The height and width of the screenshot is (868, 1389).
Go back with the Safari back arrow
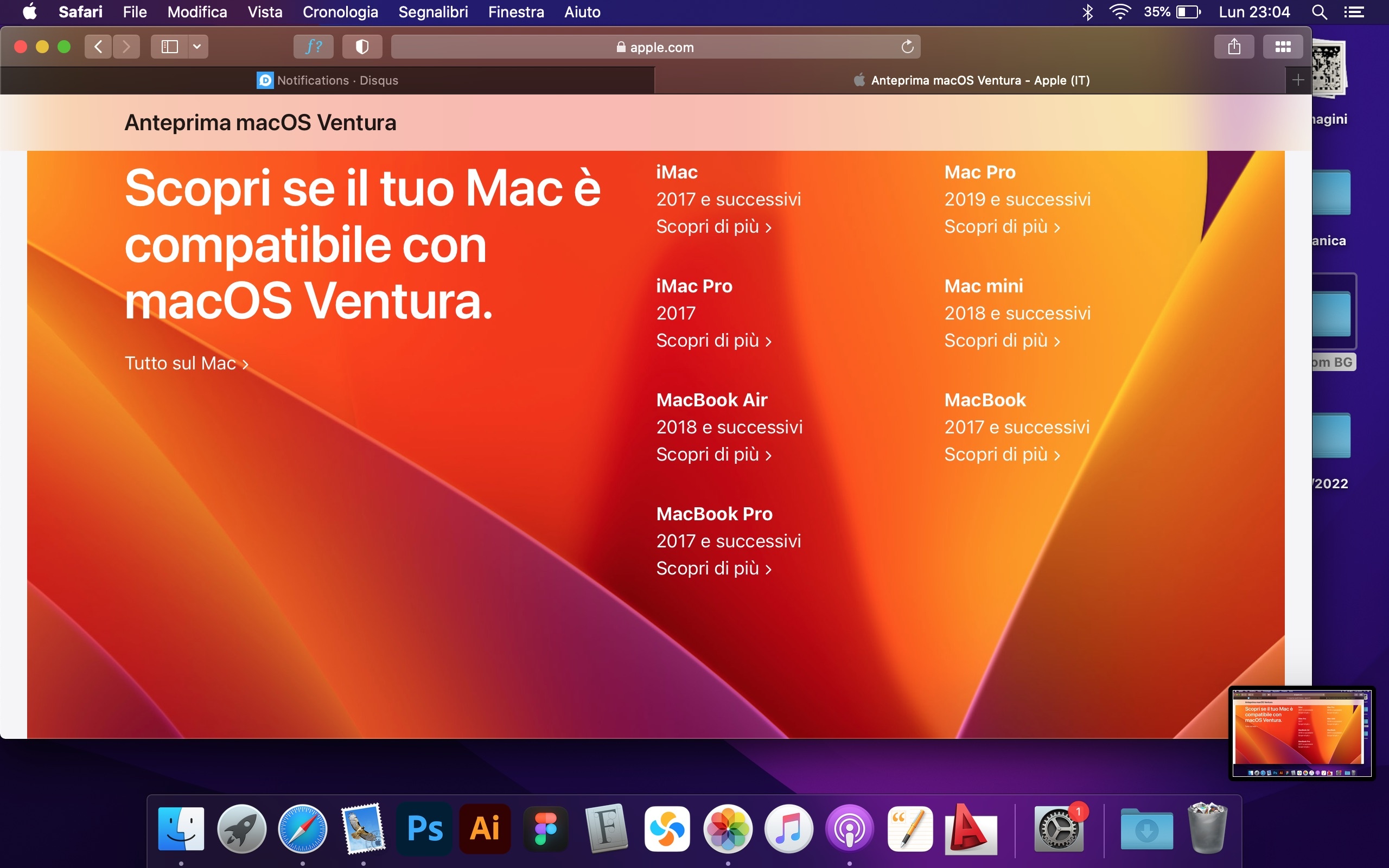pos(98,47)
